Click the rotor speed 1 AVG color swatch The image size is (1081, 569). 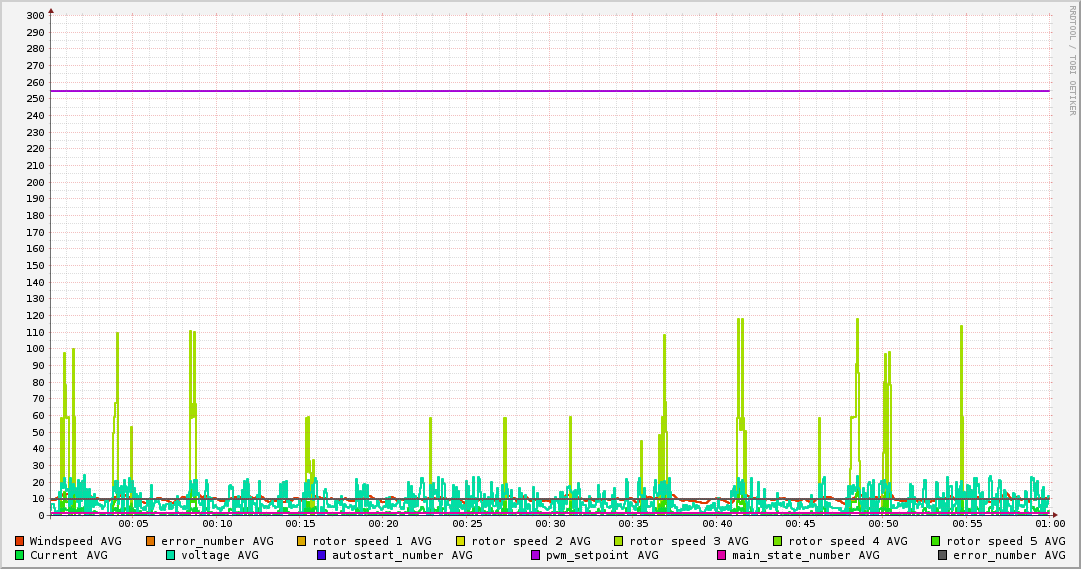tap(302, 541)
